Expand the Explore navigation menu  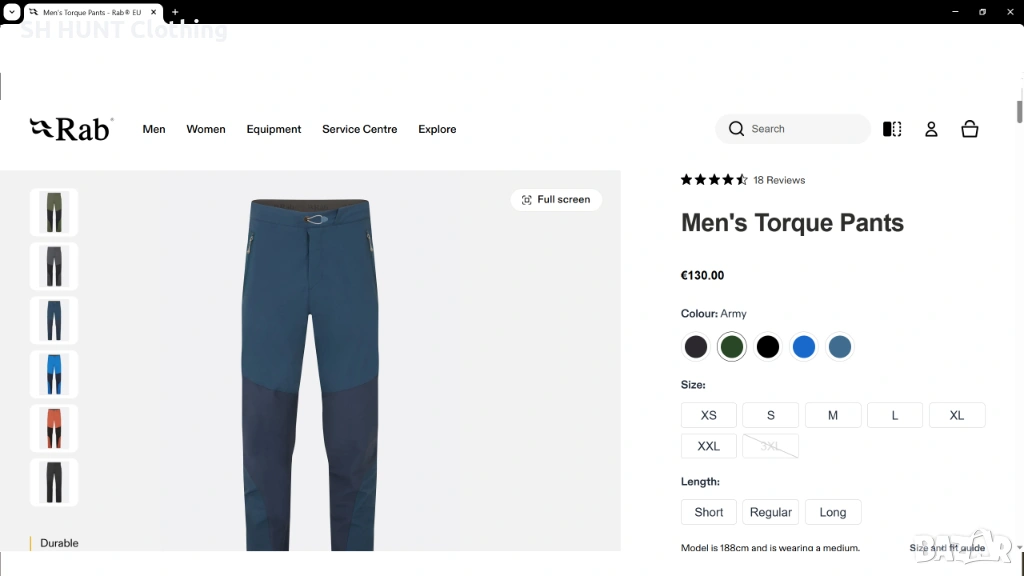[437, 129]
